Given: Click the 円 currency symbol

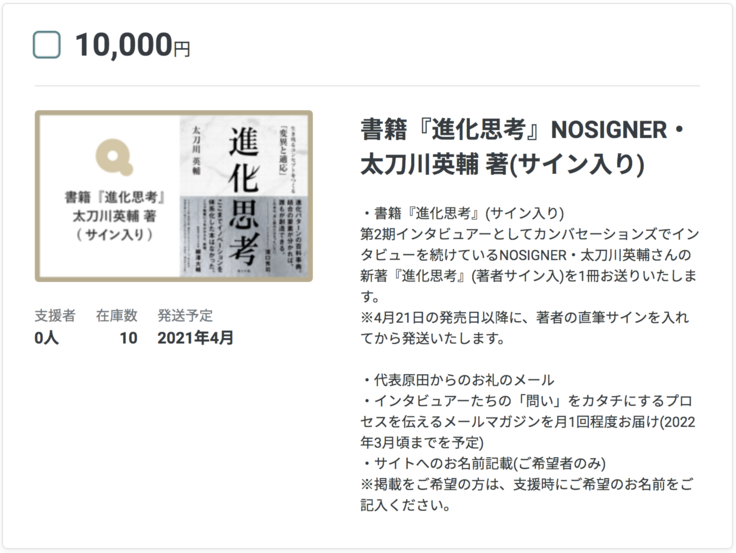Looking at the screenshot, I should click(182, 49).
